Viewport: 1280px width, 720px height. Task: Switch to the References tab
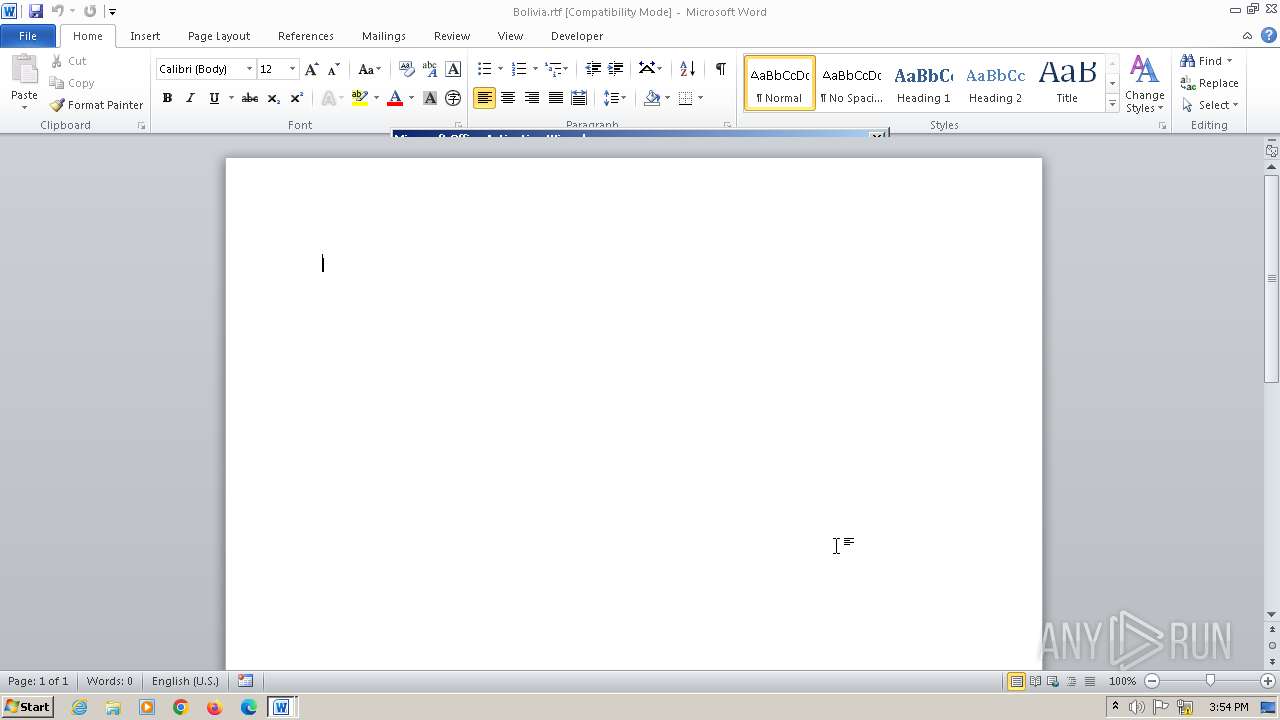(x=306, y=36)
